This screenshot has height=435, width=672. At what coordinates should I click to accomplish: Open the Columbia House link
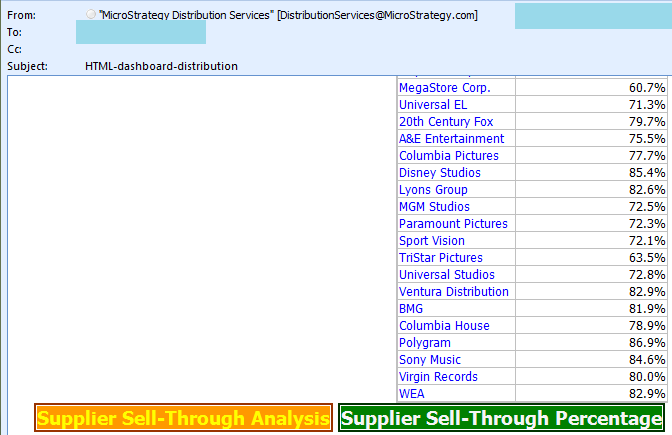point(444,326)
